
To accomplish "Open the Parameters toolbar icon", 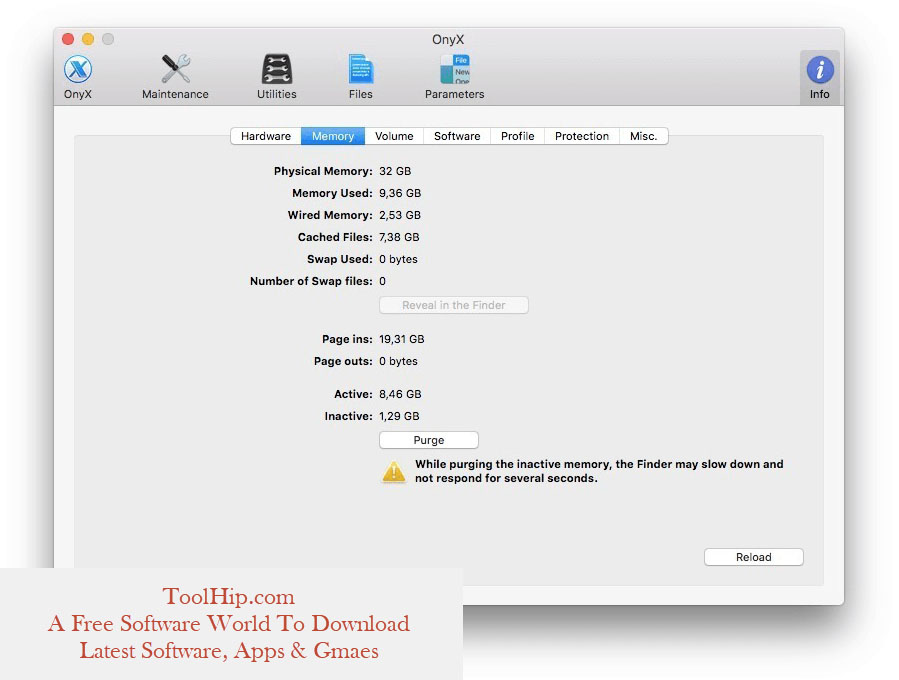I will pos(455,77).
